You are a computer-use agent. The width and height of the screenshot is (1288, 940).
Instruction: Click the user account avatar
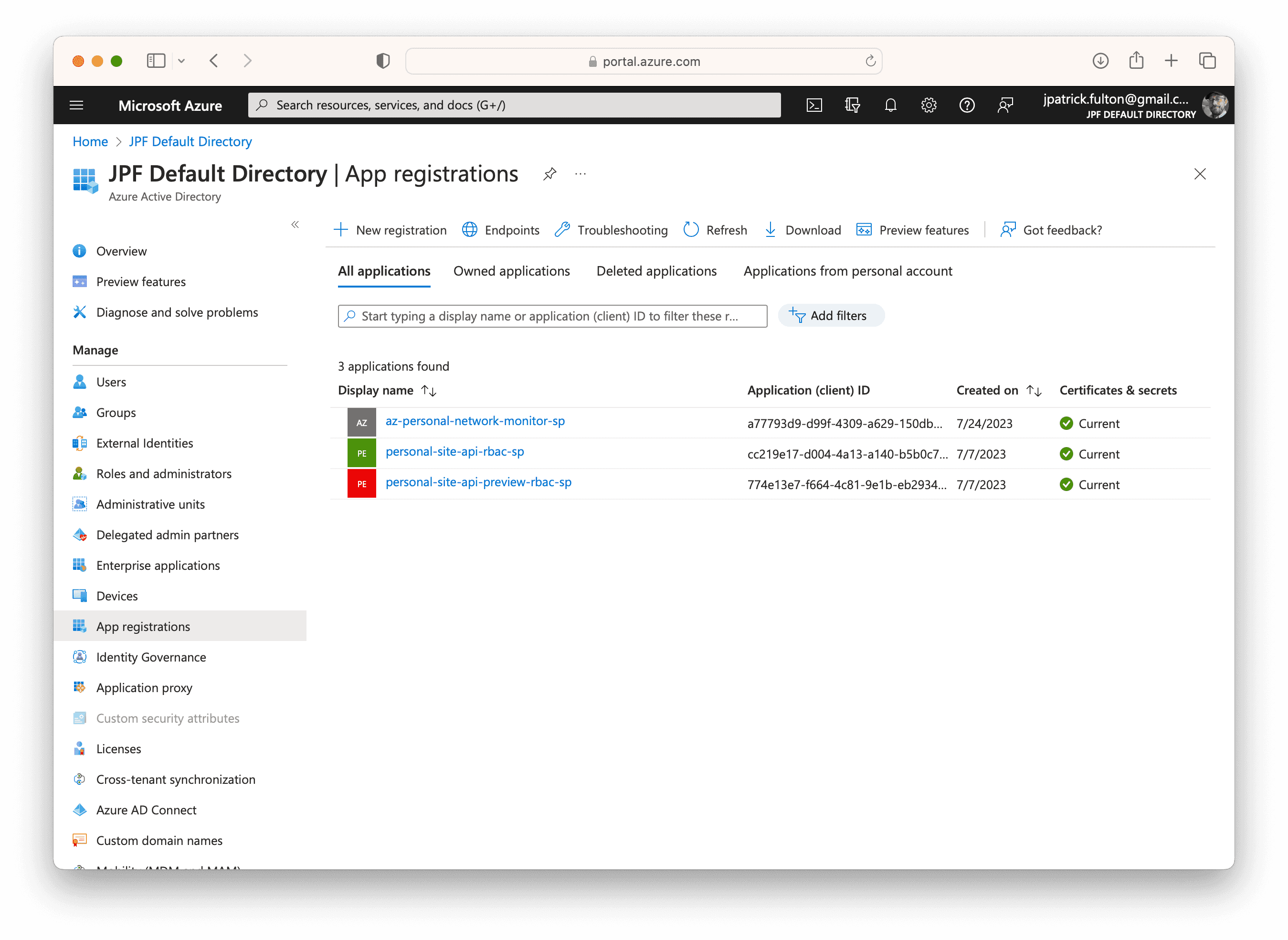point(1214,105)
